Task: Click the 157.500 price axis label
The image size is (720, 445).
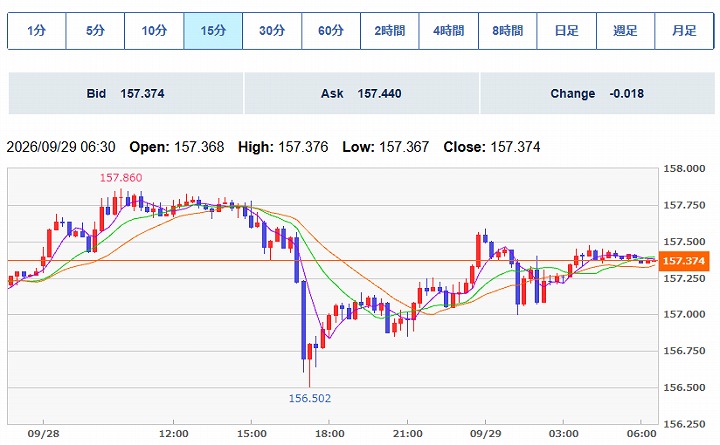Action: pyautogui.click(x=684, y=242)
